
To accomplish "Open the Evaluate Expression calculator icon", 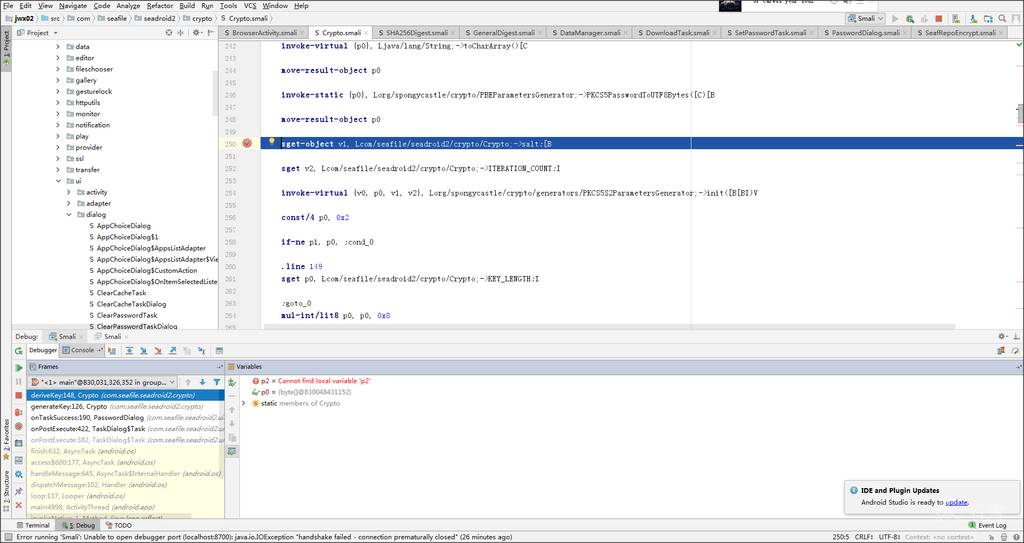I will click(219, 351).
